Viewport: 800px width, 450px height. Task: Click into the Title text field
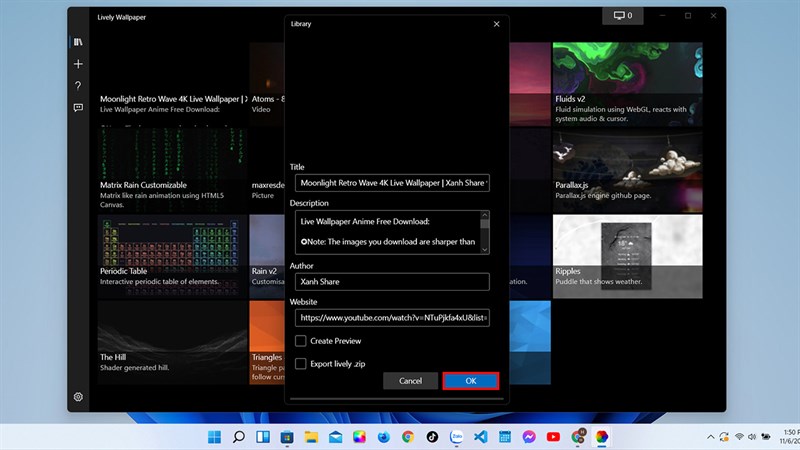[x=392, y=183]
